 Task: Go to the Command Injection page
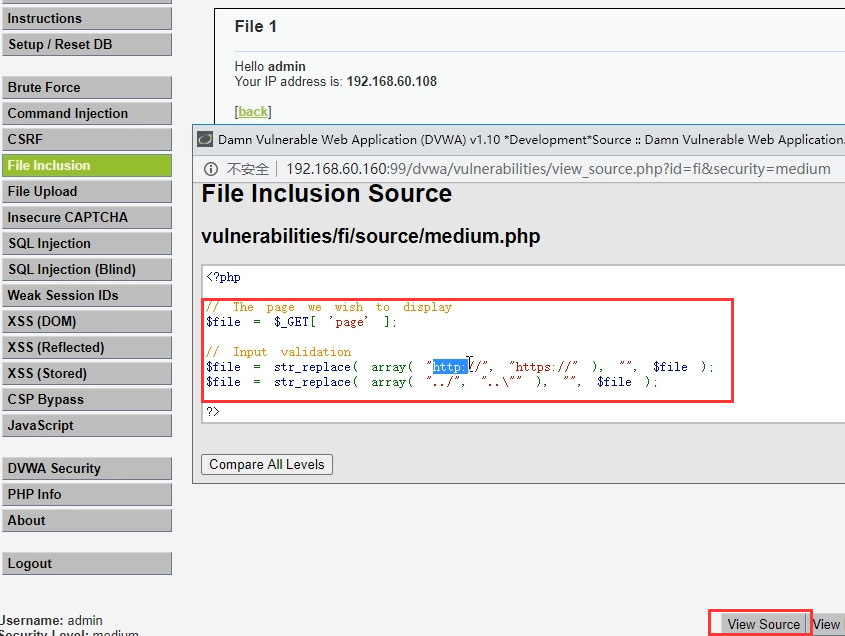coord(86,114)
